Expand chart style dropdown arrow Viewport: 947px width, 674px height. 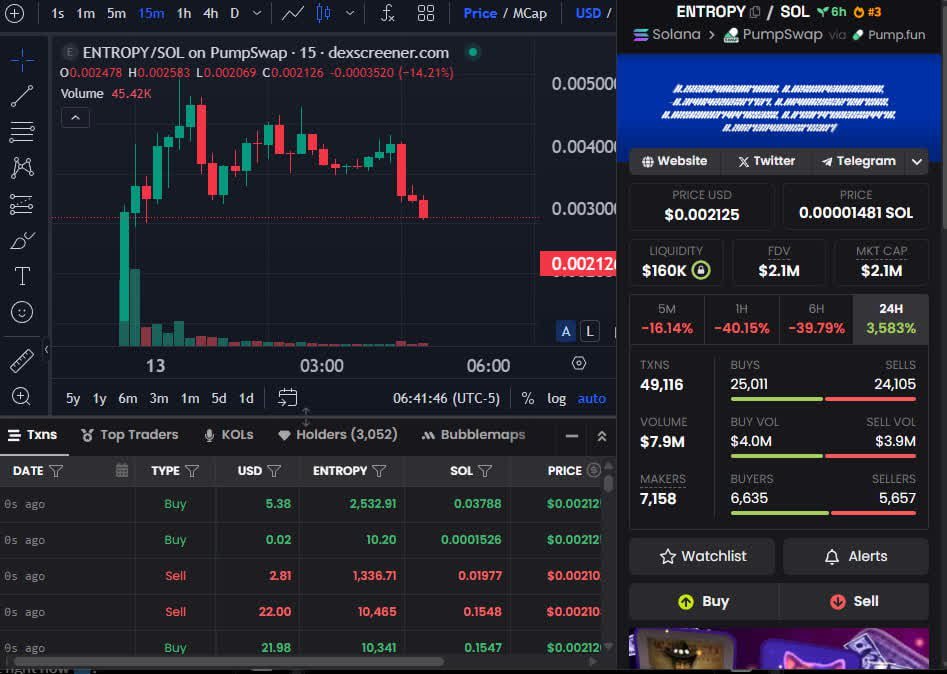(350, 13)
